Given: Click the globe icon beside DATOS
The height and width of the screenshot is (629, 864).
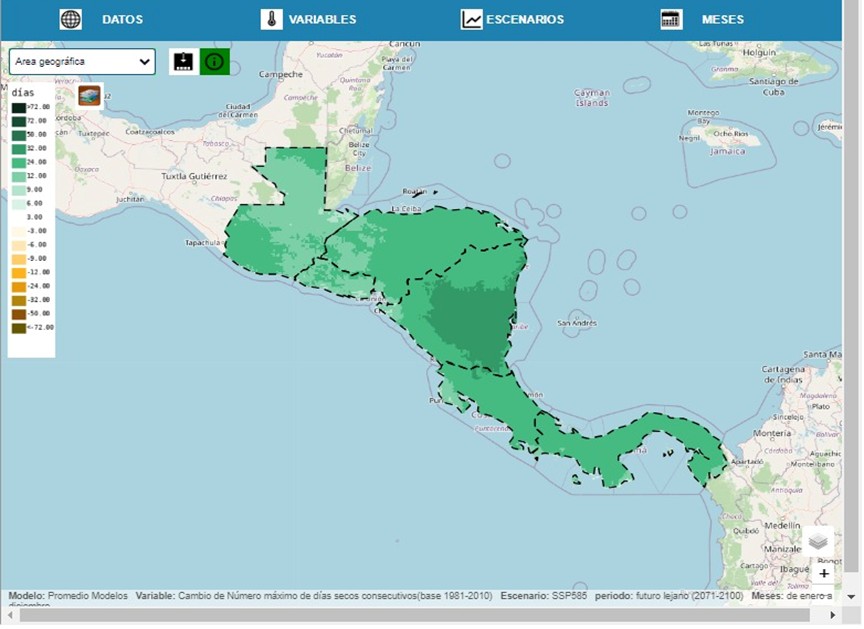Looking at the screenshot, I should click(70, 20).
